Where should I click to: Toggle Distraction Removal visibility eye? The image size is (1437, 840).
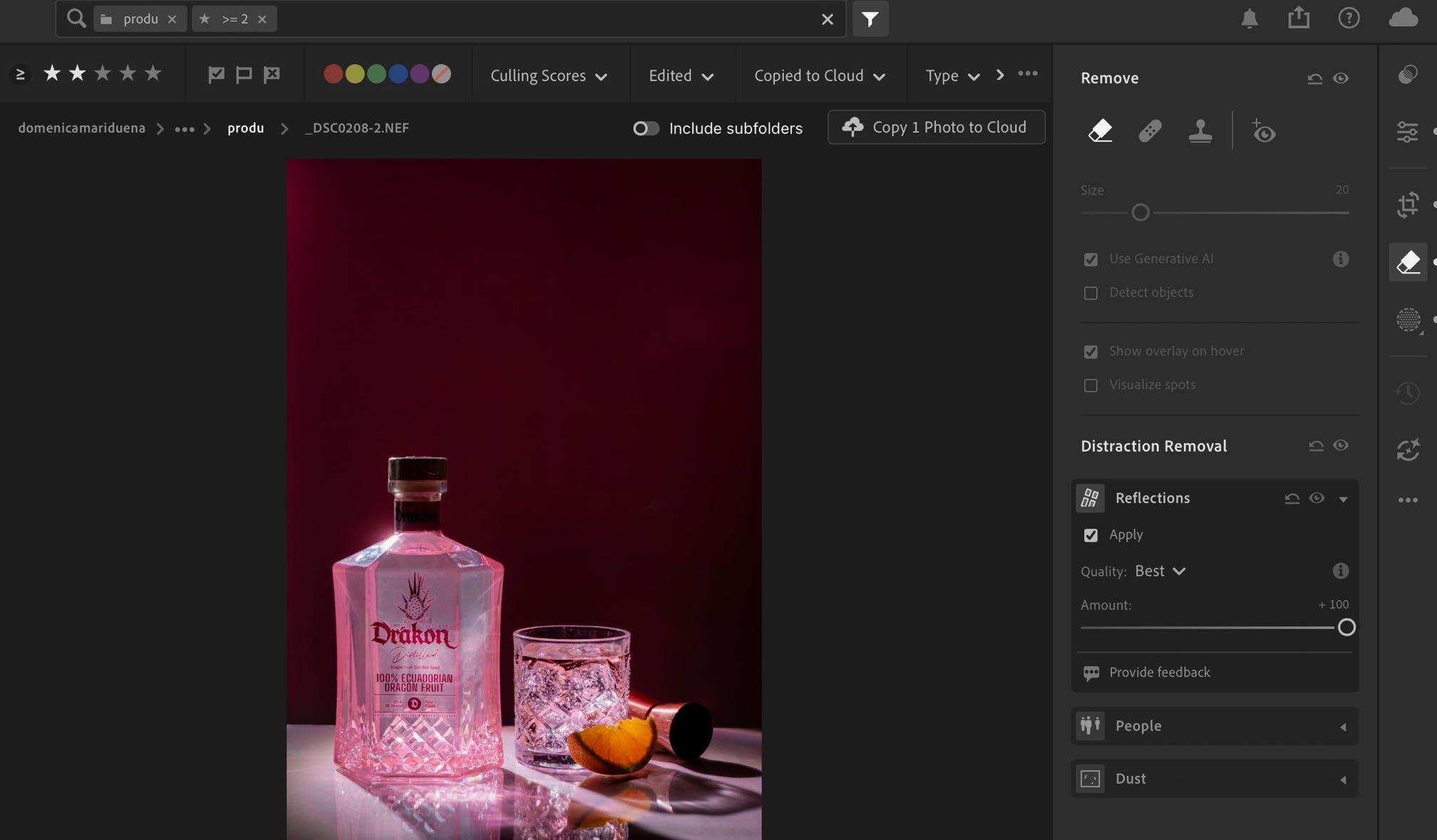(1340, 445)
